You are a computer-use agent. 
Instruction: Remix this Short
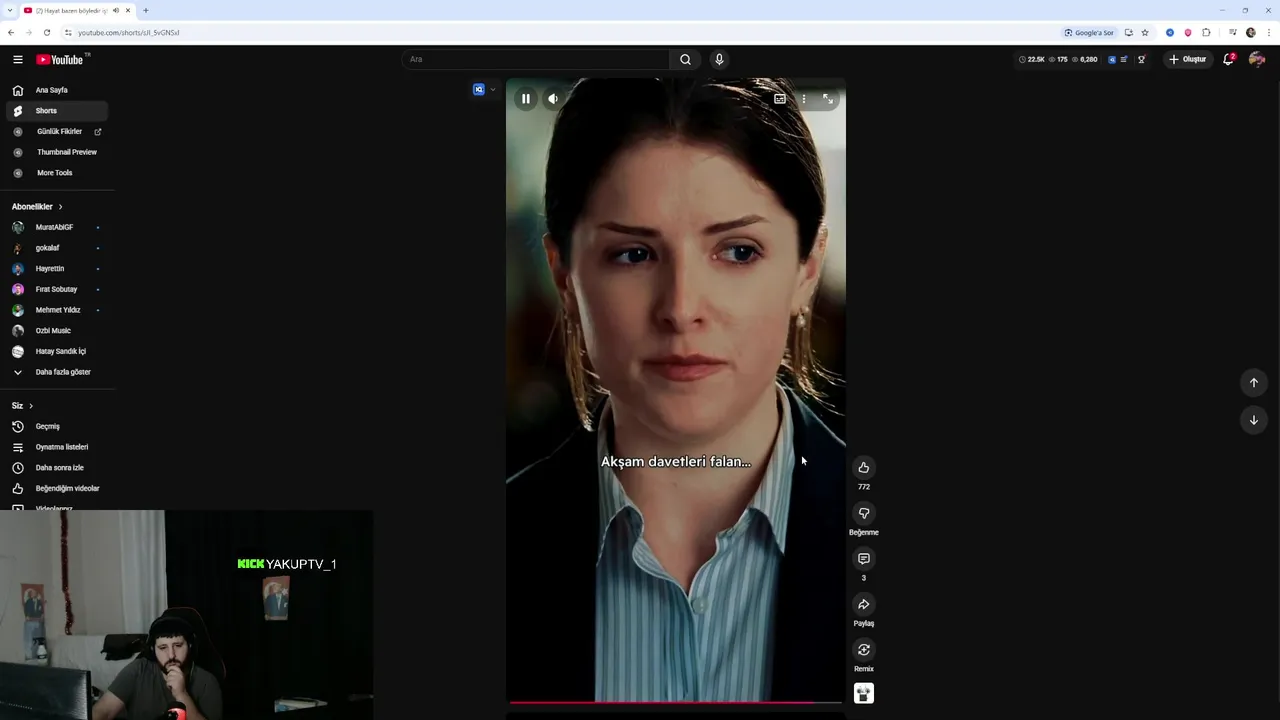pyautogui.click(x=864, y=650)
